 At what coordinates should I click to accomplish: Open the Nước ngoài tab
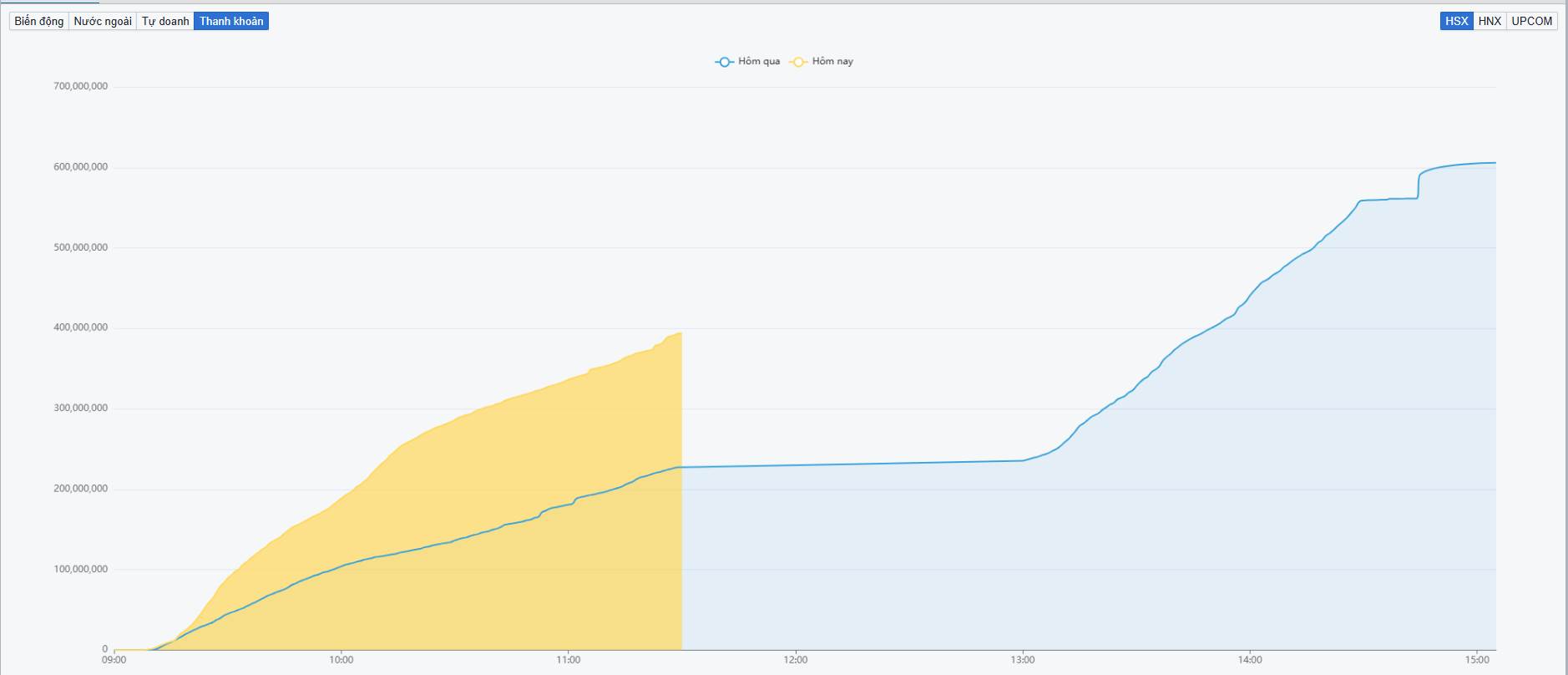[x=103, y=21]
